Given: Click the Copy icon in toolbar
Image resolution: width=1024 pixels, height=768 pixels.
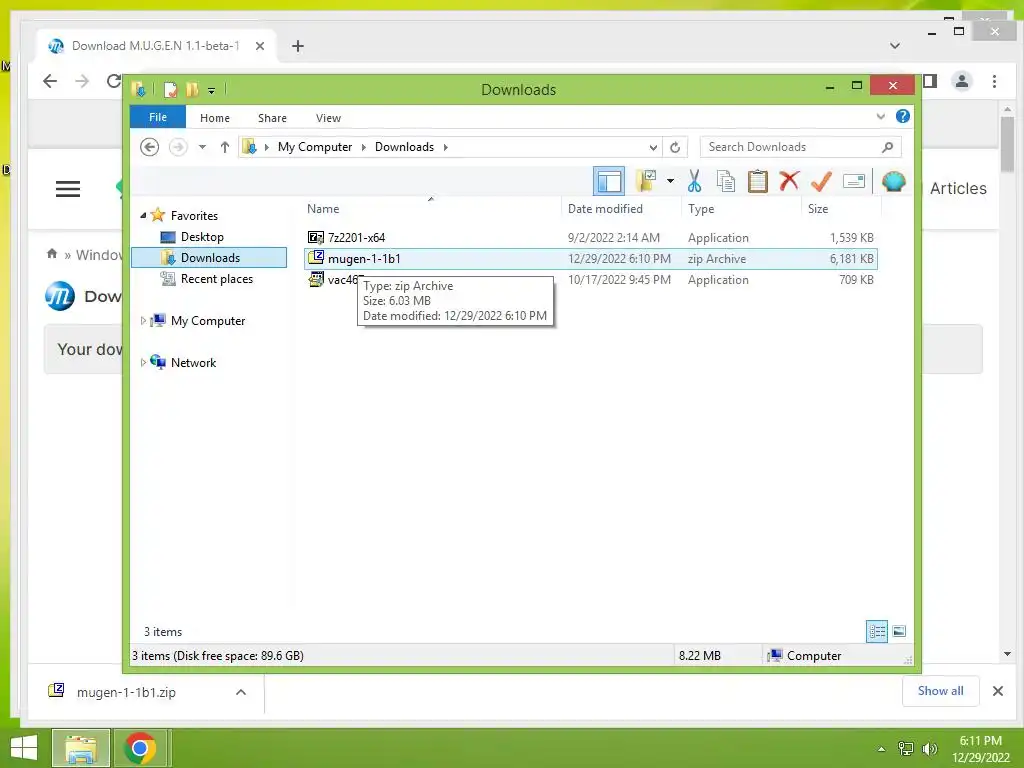Looking at the screenshot, I should tap(726, 181).
